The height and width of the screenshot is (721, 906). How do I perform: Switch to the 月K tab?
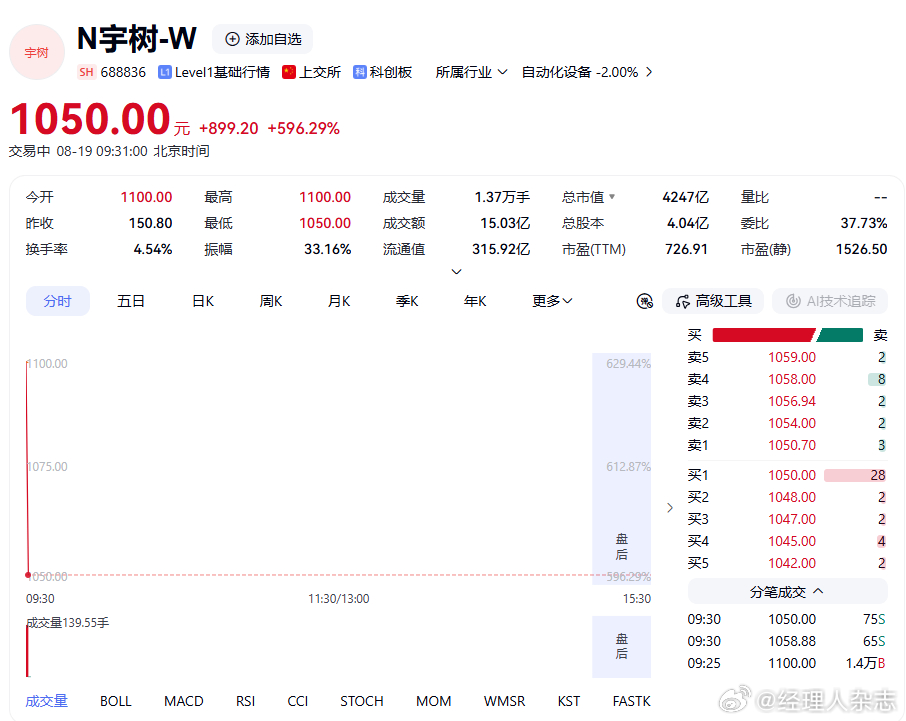click(x=339, y=301)
